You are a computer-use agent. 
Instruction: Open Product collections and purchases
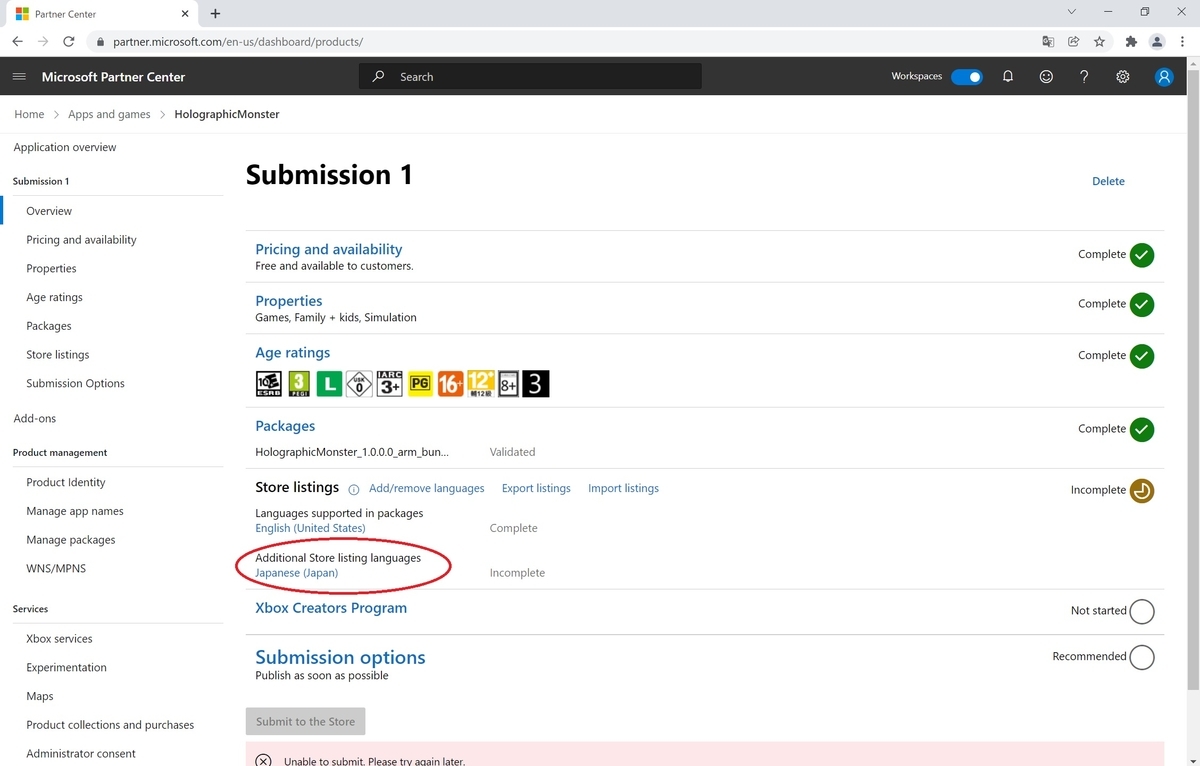point(110,725)
